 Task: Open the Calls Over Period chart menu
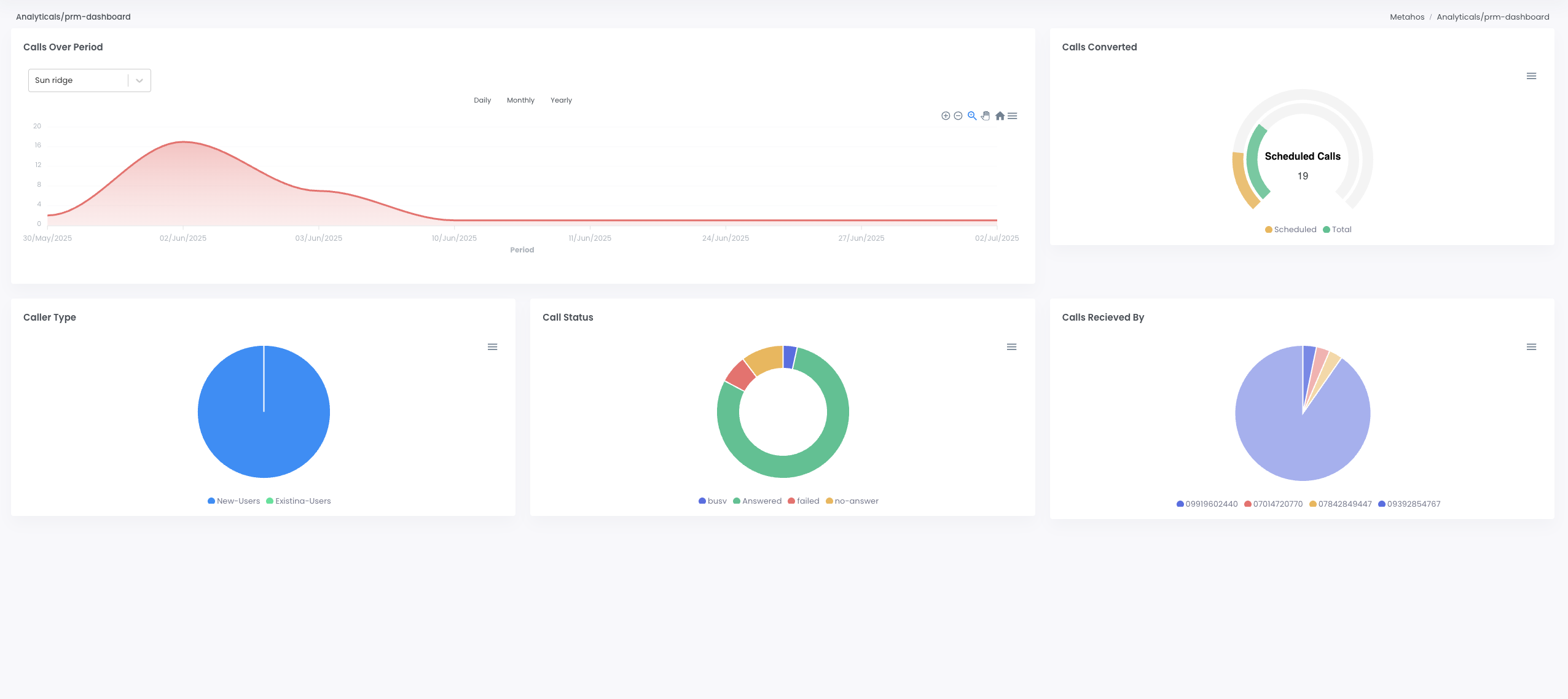(x=1013, y=115)
